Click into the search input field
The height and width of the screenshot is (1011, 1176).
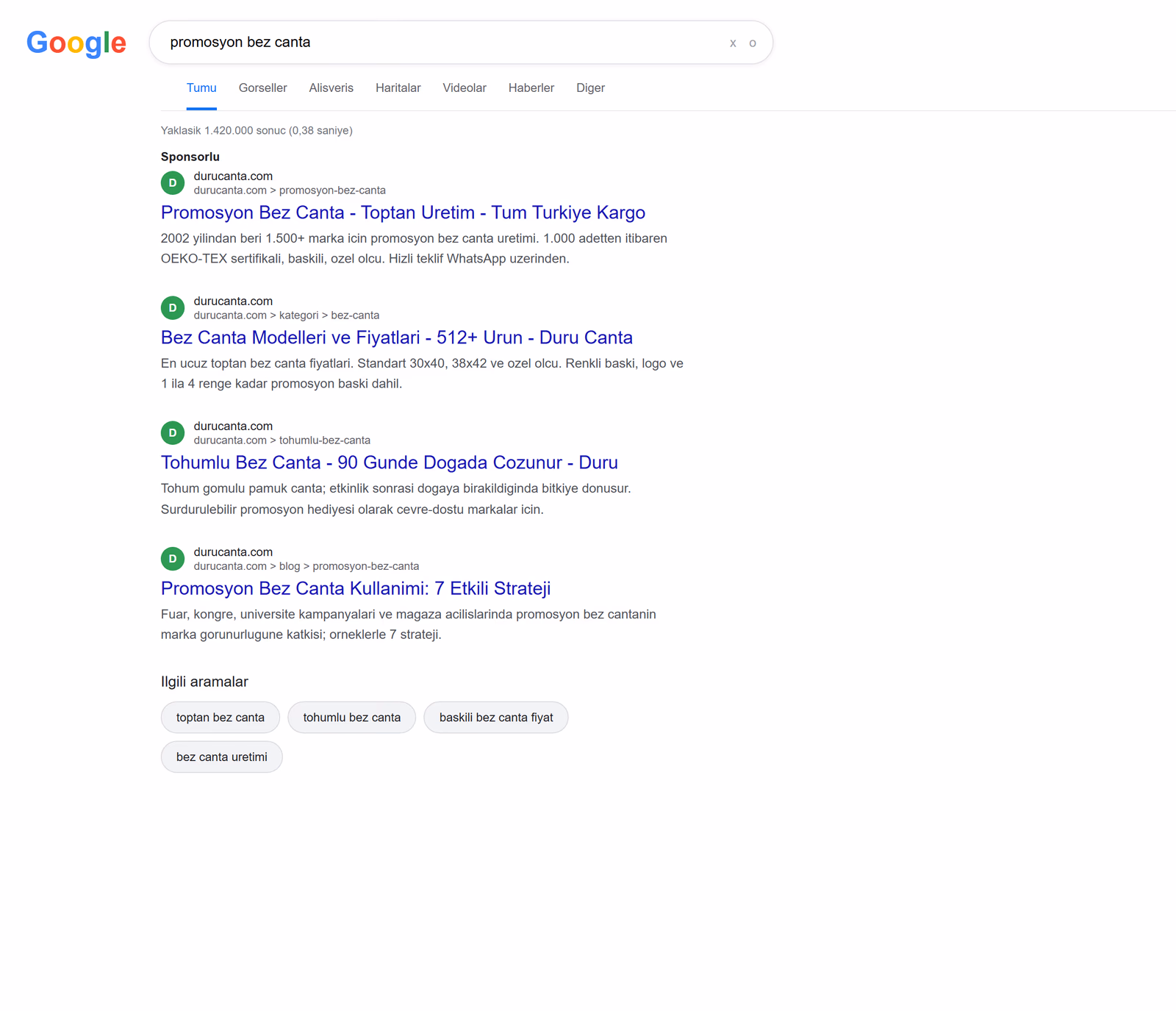click(x=441, y=43)
